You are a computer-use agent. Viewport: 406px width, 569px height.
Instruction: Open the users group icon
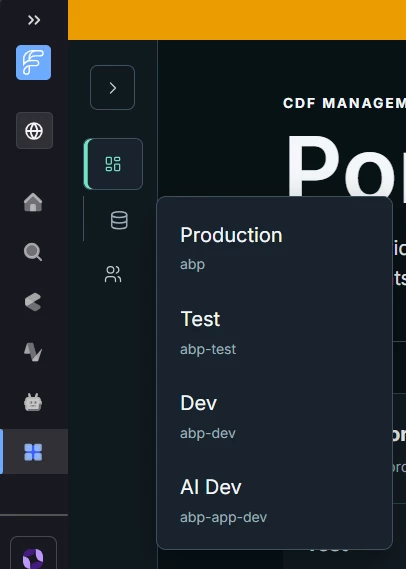(113, 274)
